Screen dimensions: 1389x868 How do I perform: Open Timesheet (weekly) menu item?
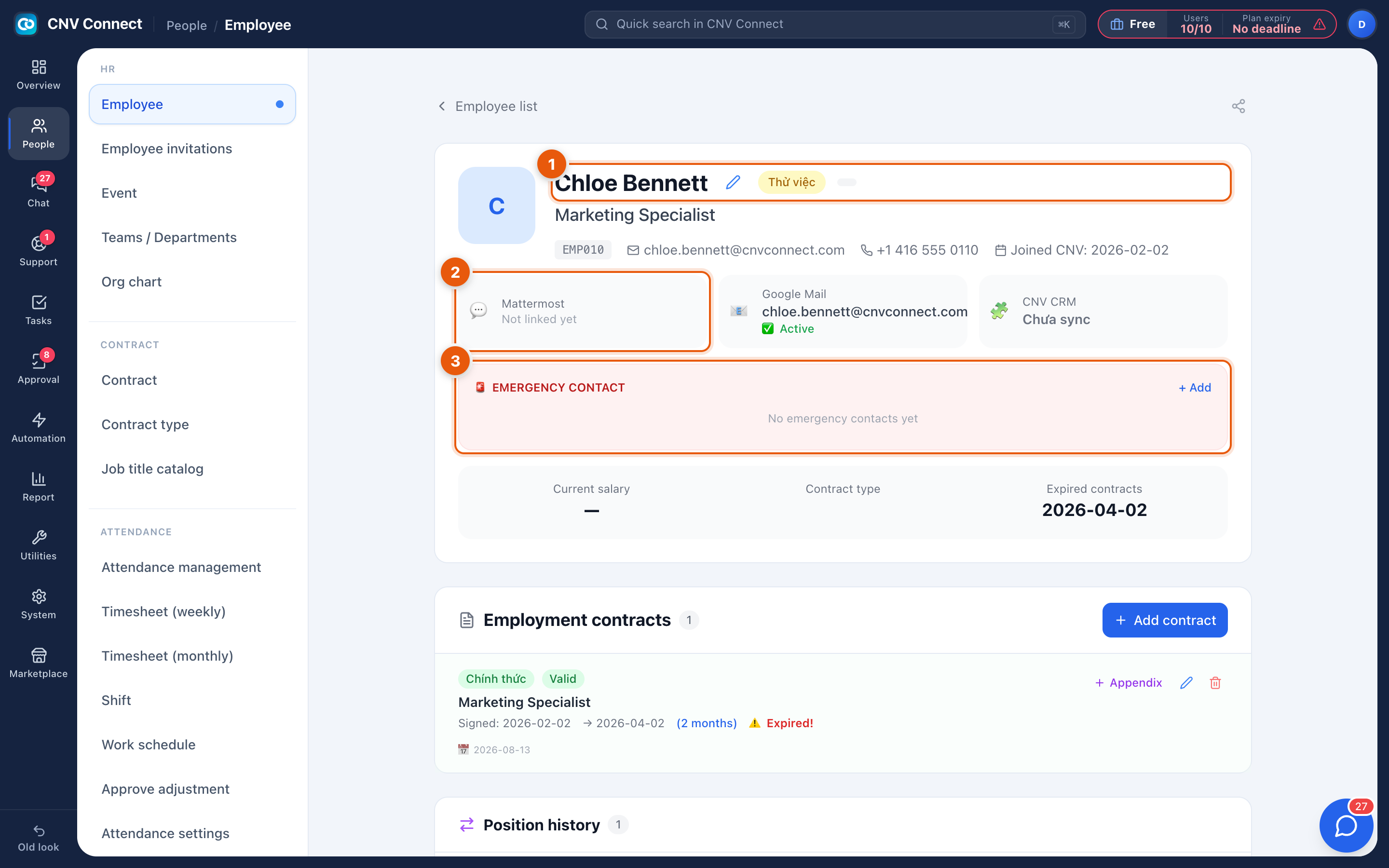coord(192,611)
